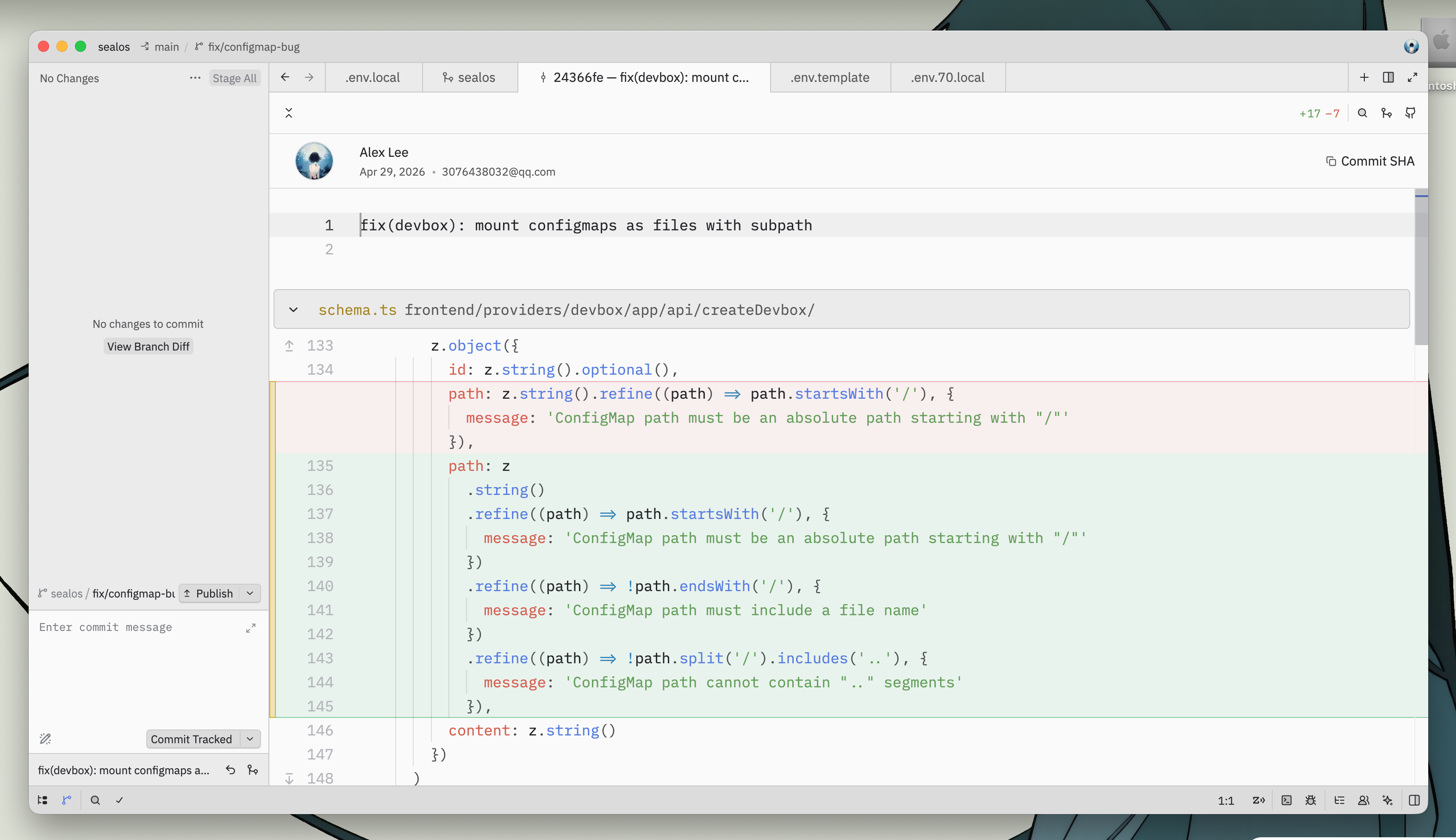This screenshot has width=1456, height=840.
Task: Toggle the debugger panel bug icon
Action: pos(1311,800)
